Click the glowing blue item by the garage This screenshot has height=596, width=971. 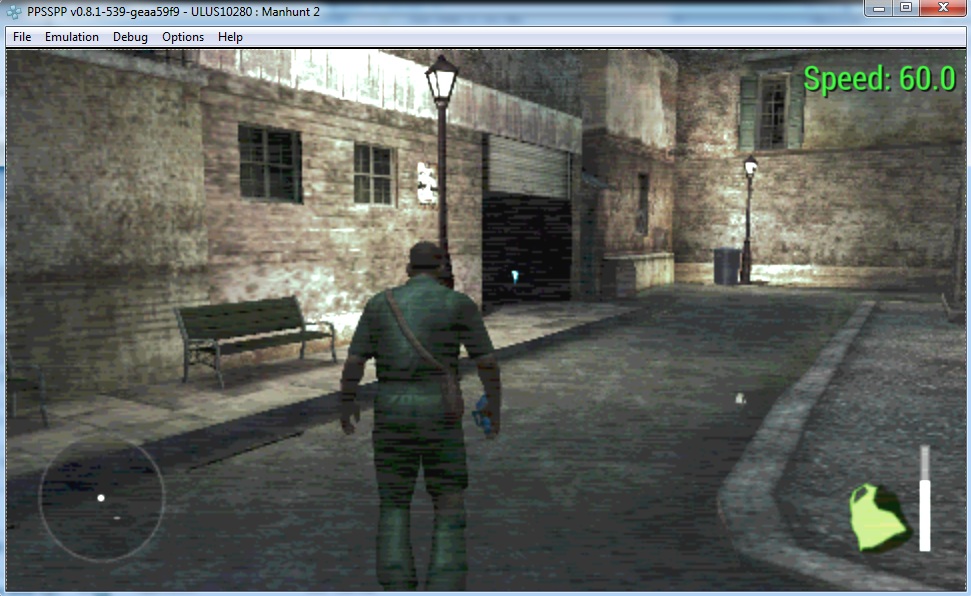[x=515, y=276]
